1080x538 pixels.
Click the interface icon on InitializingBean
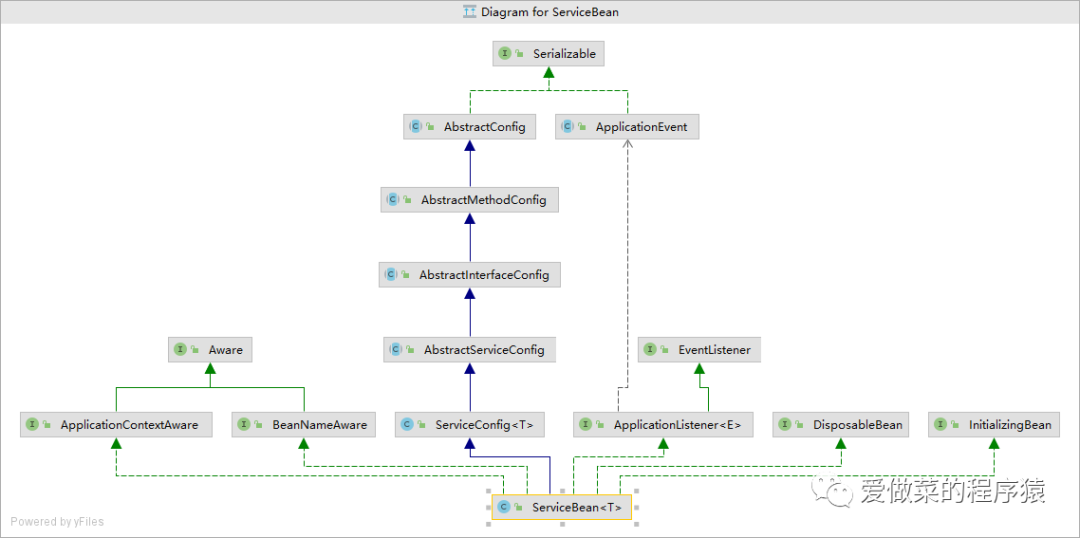939,425
